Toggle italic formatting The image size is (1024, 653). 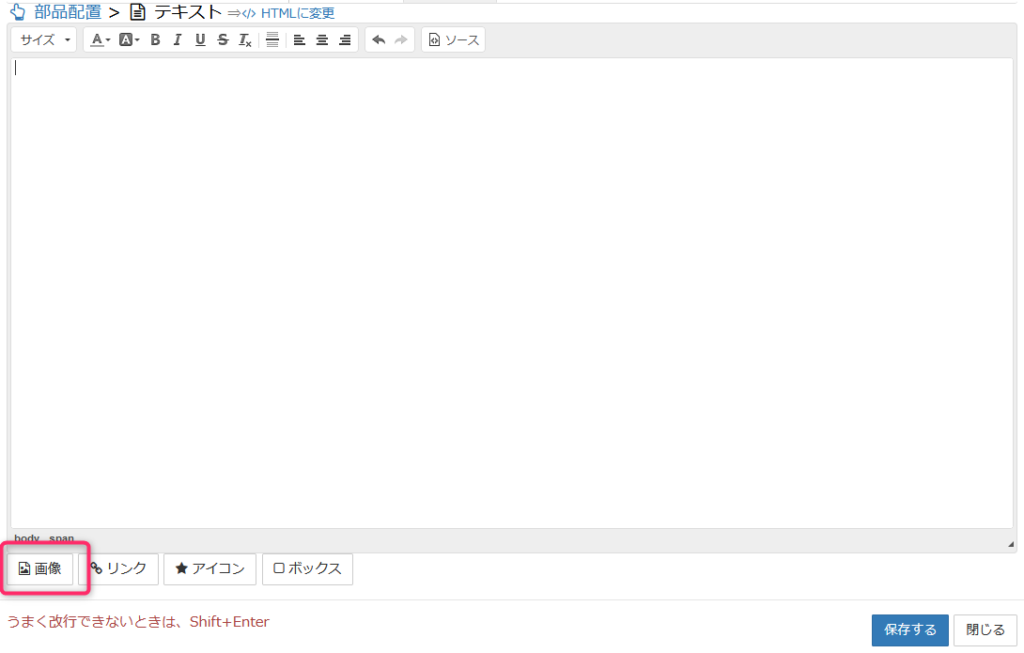177,40
